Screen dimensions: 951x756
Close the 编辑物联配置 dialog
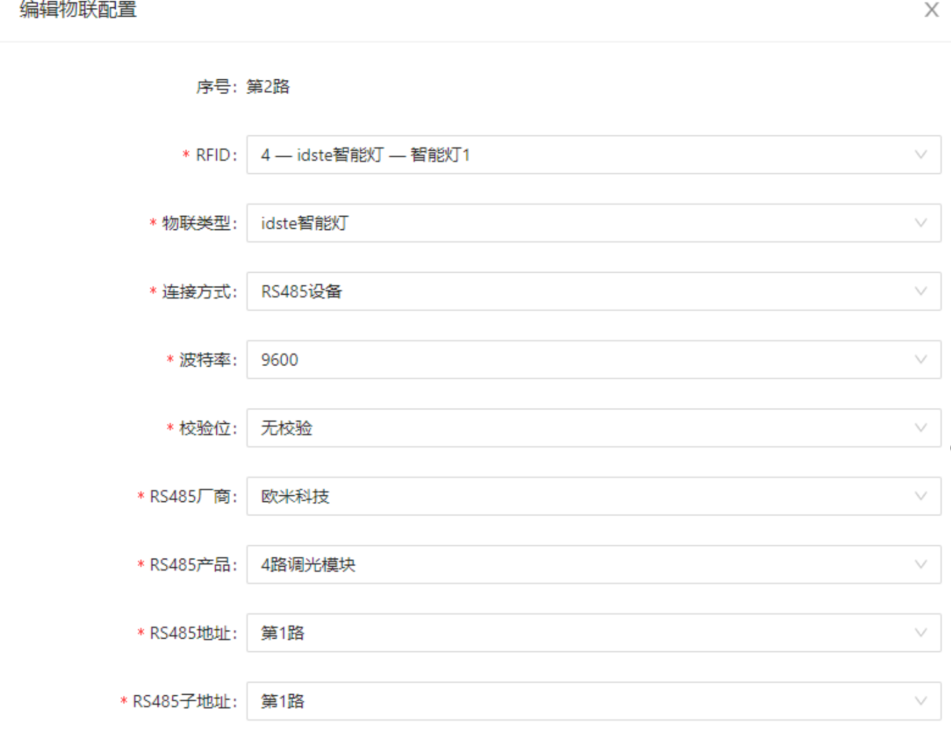click(x=931, y=11)
